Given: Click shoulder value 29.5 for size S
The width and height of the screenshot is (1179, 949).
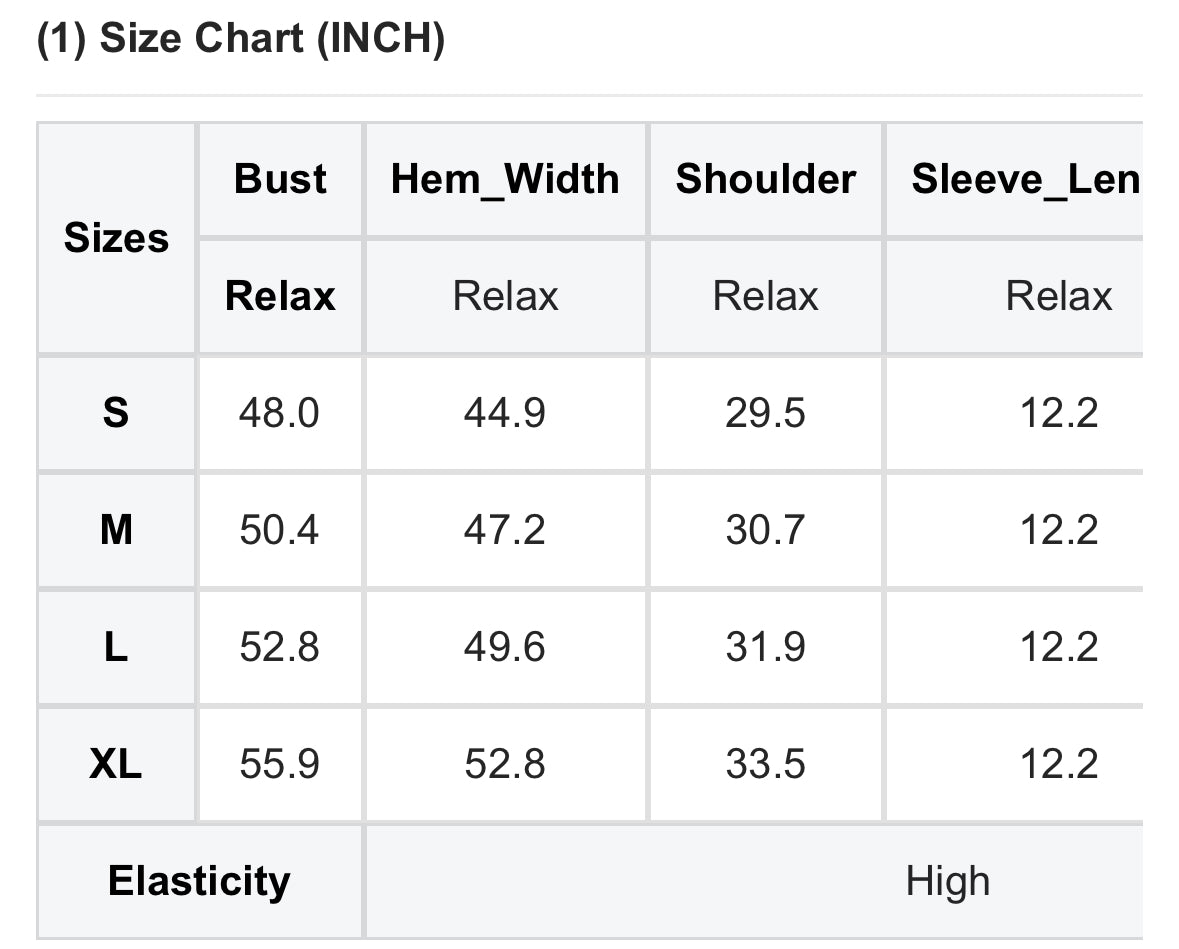Looking at the screenshot, I should point(765,412).
